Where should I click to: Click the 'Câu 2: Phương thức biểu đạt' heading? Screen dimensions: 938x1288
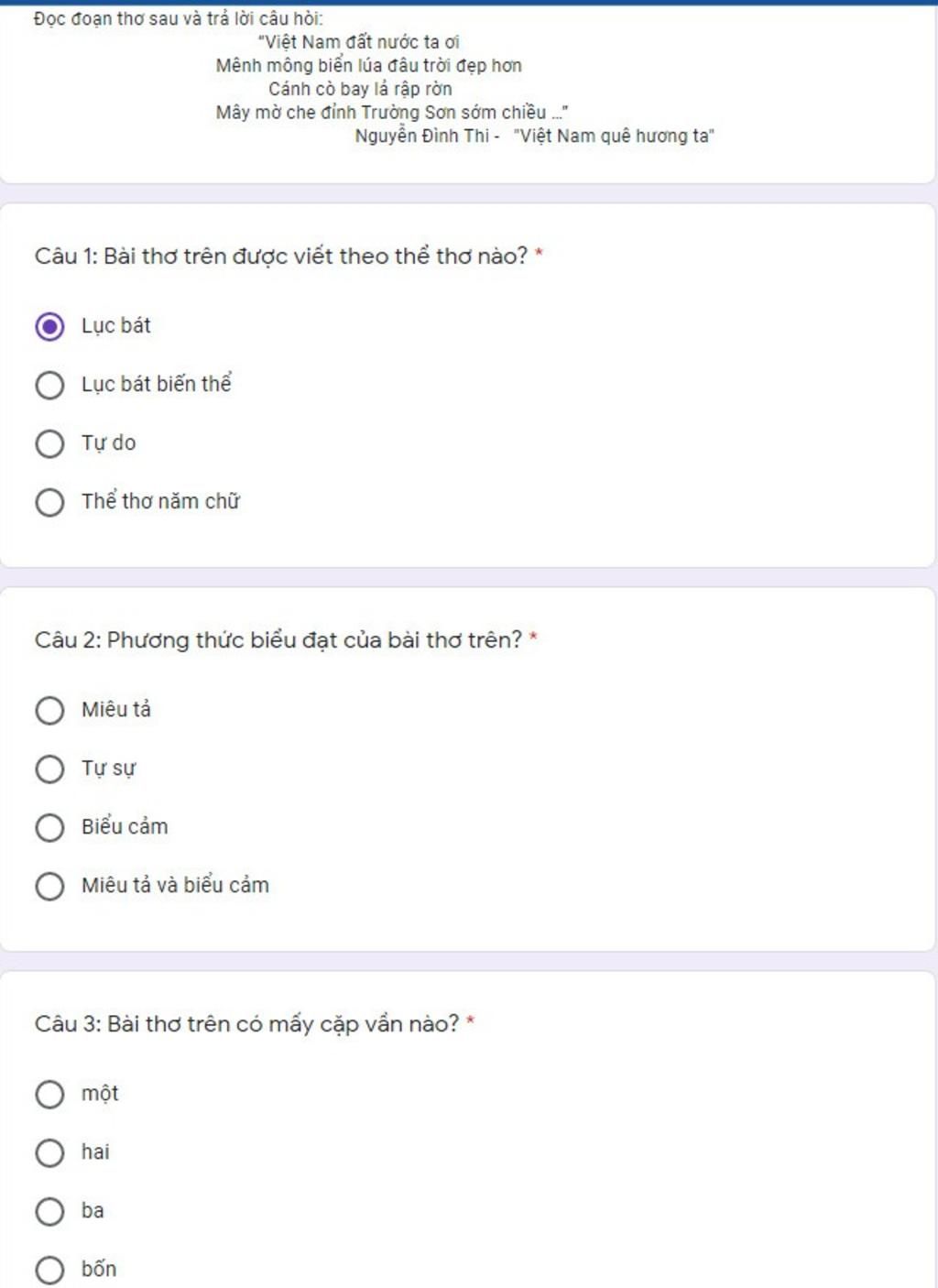(x=278, y=640)
